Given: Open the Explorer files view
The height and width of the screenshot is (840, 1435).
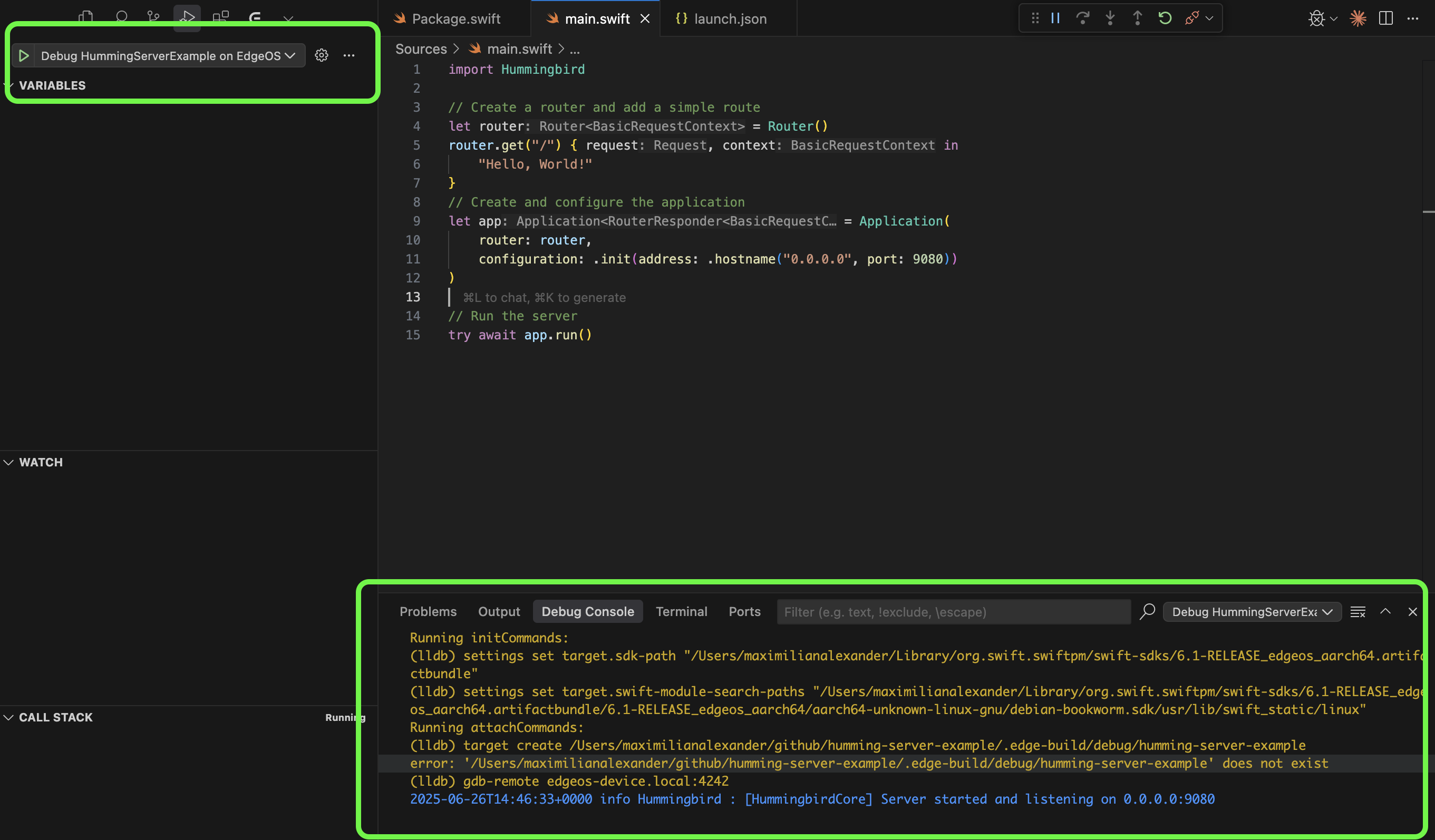Looking at the screenshot, I should tap(86, 17).
